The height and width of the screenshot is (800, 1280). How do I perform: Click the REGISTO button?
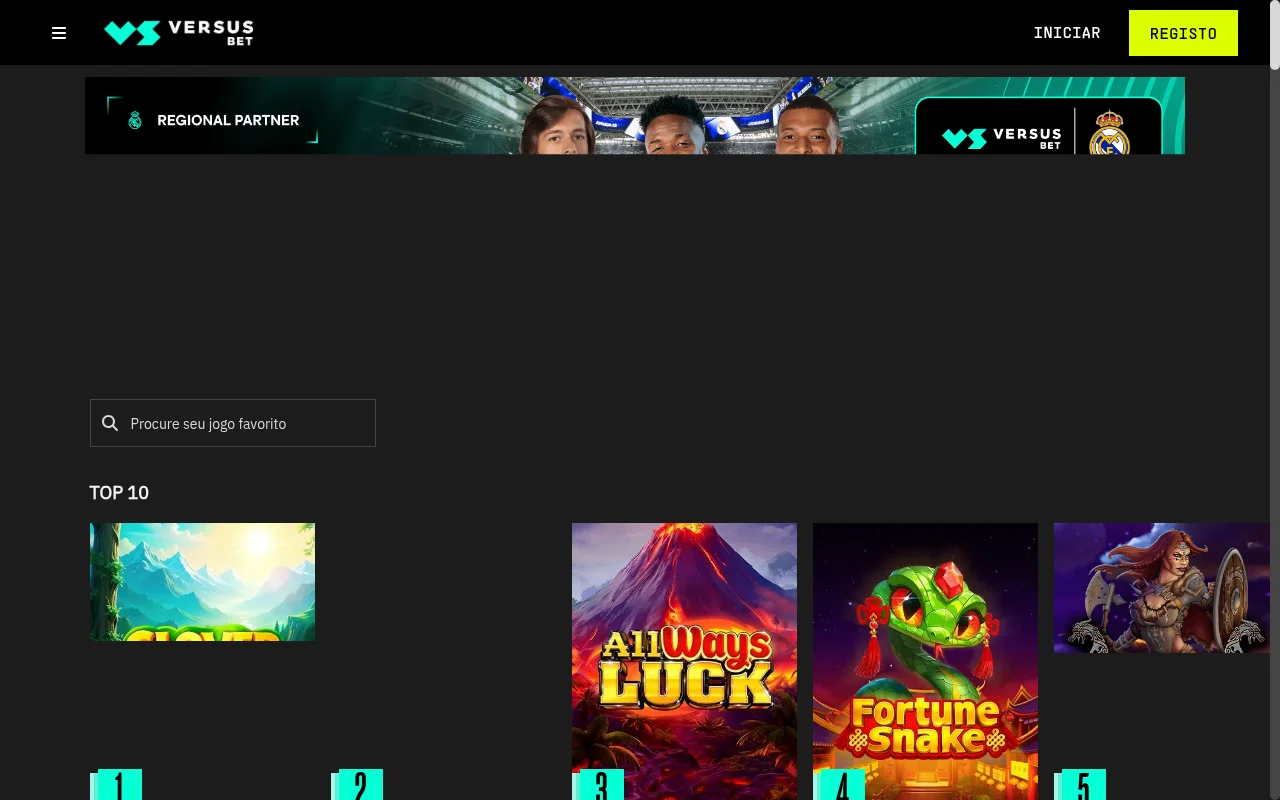point(1183,33)
